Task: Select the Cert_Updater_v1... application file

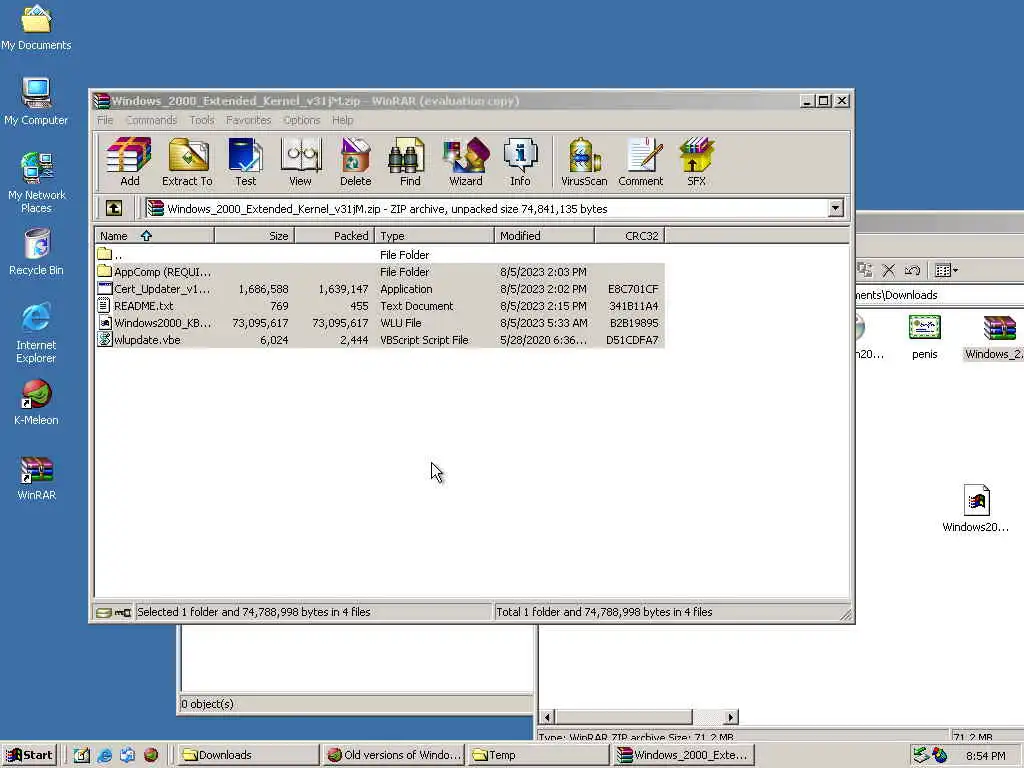Action: click(x=380, y=289)
